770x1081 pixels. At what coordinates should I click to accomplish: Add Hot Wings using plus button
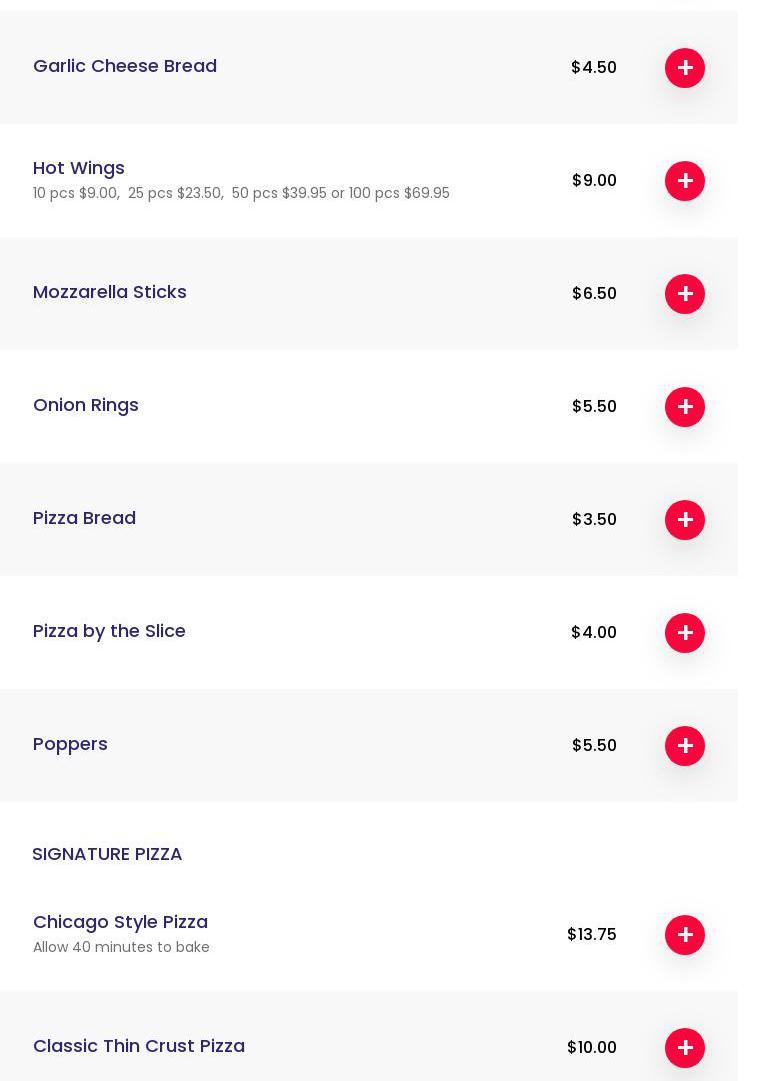pos(685,181)
